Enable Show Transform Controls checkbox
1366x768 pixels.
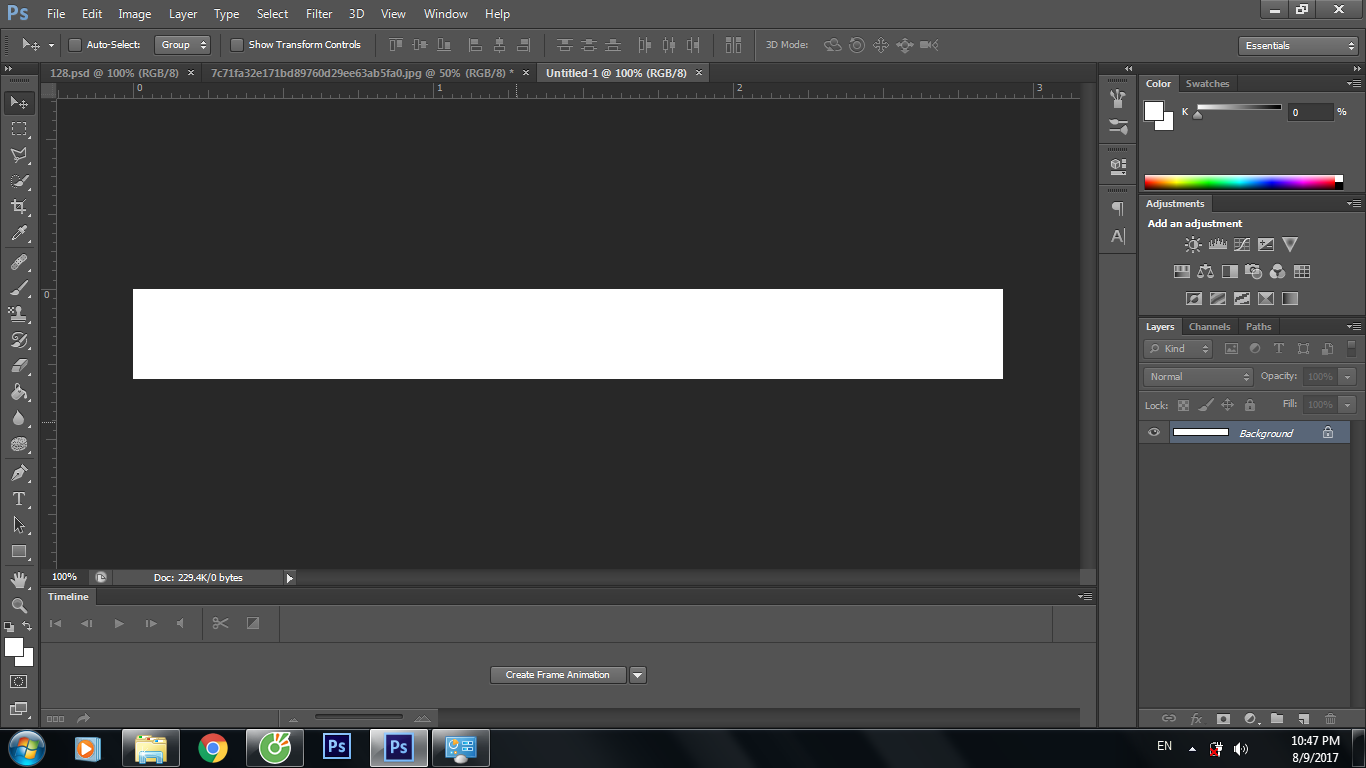coord(237,45)
